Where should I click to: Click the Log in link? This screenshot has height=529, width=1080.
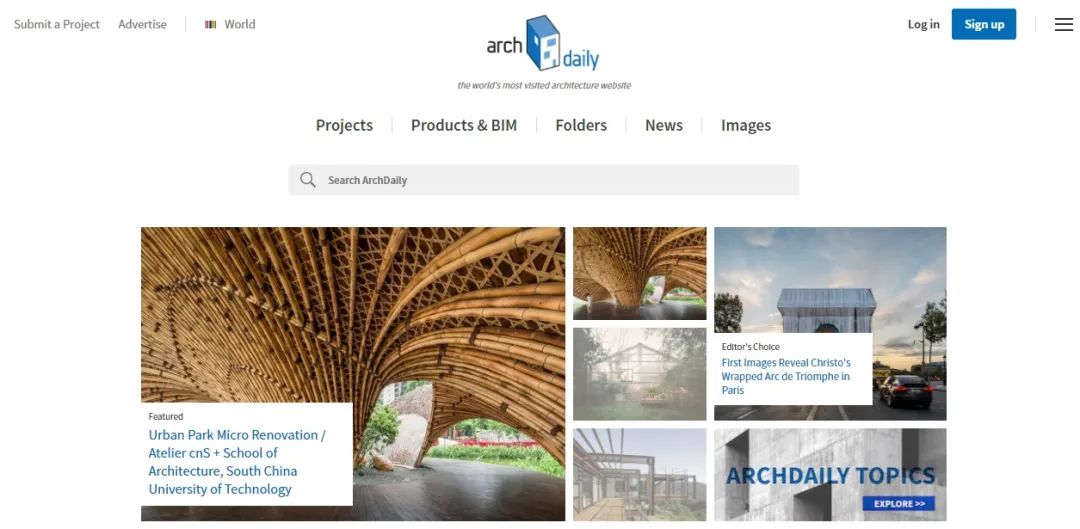click(x=923, y=24)
